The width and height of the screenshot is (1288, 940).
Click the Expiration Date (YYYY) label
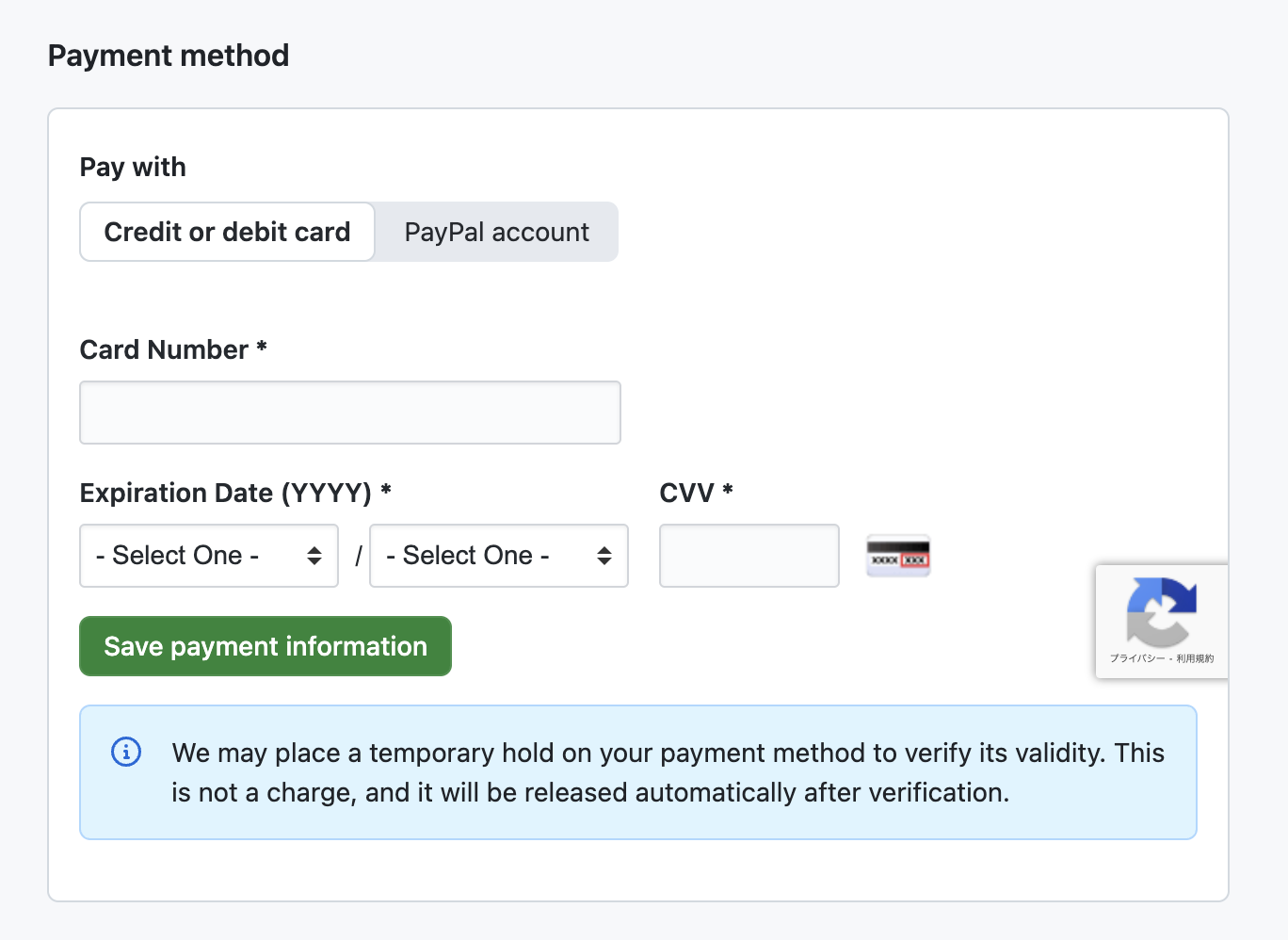(226, 493)
